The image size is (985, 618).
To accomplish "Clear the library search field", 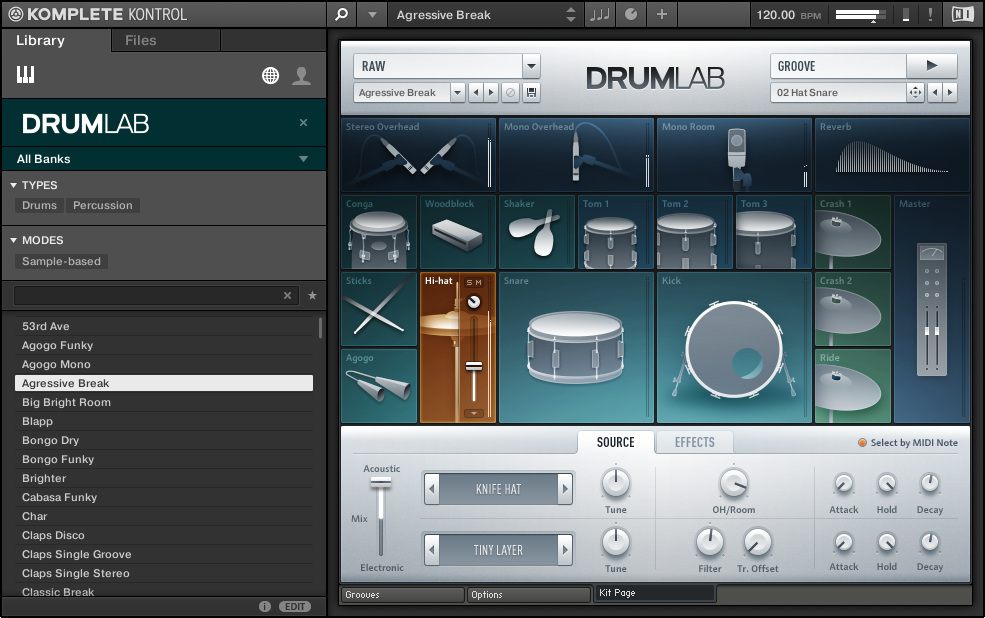I will (x=287, y=295).
